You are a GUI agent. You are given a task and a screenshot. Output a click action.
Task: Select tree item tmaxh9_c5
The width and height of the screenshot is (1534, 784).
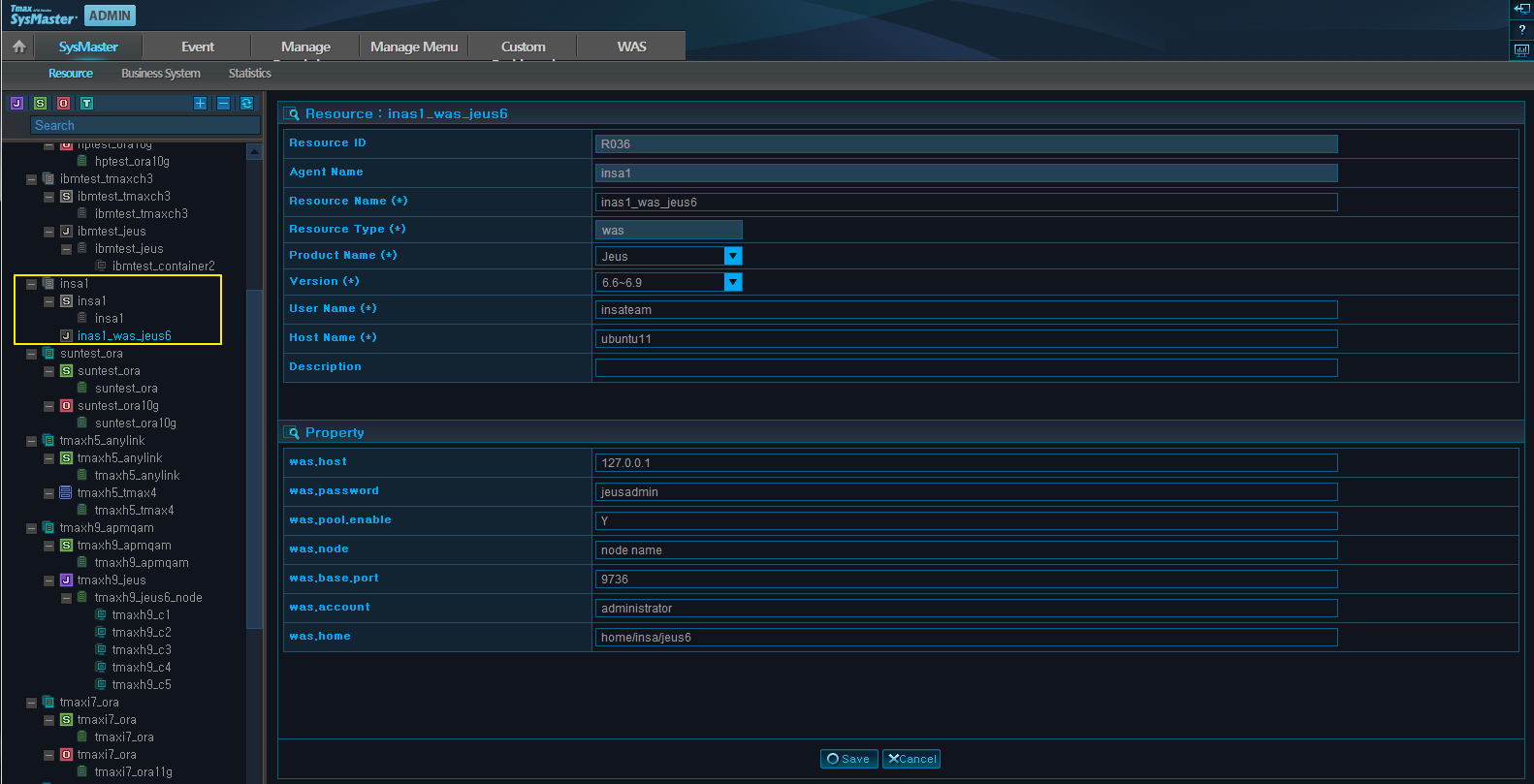(x=142, y=684)
